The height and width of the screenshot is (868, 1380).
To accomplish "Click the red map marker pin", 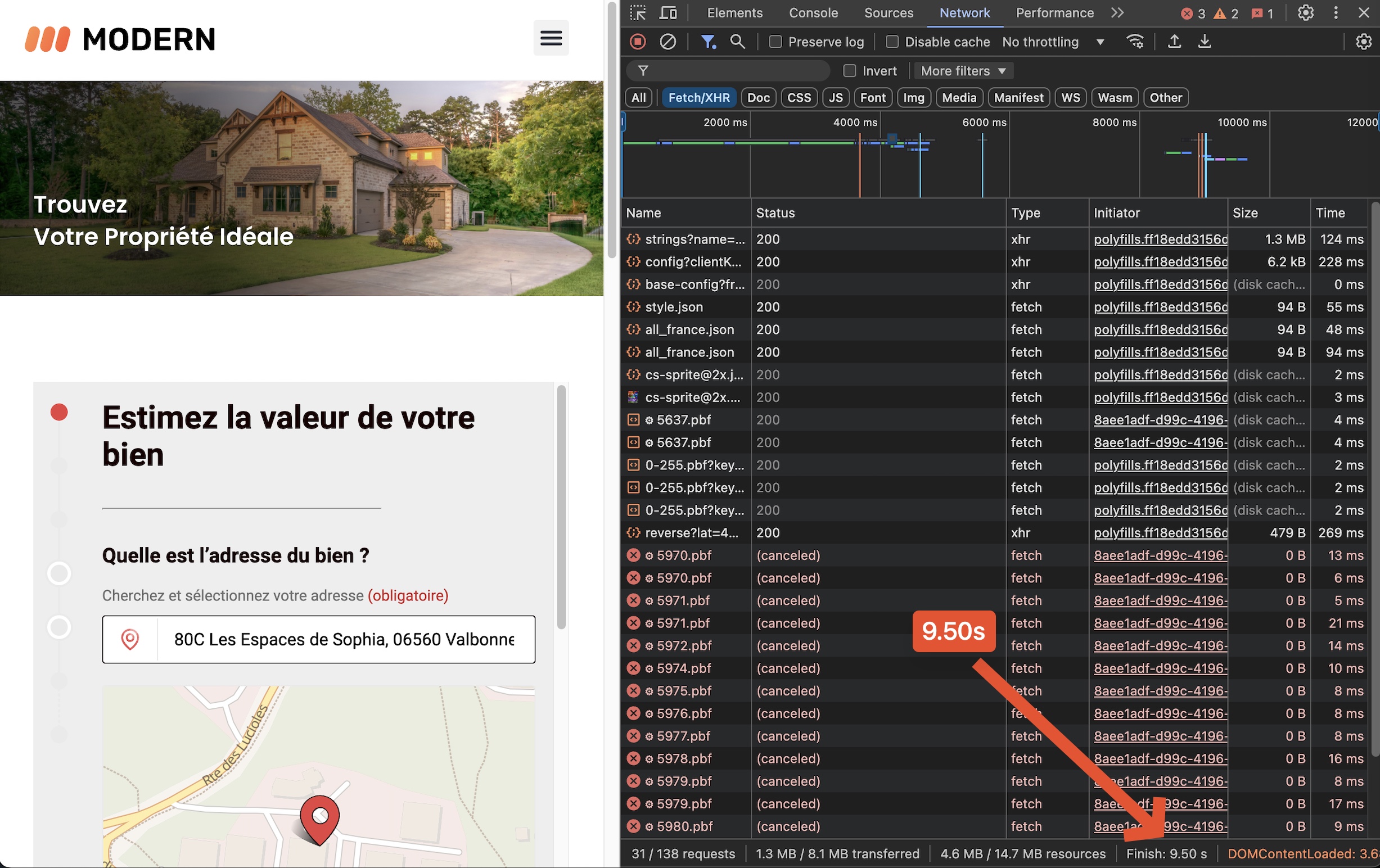I will click(x=320, y=819).
